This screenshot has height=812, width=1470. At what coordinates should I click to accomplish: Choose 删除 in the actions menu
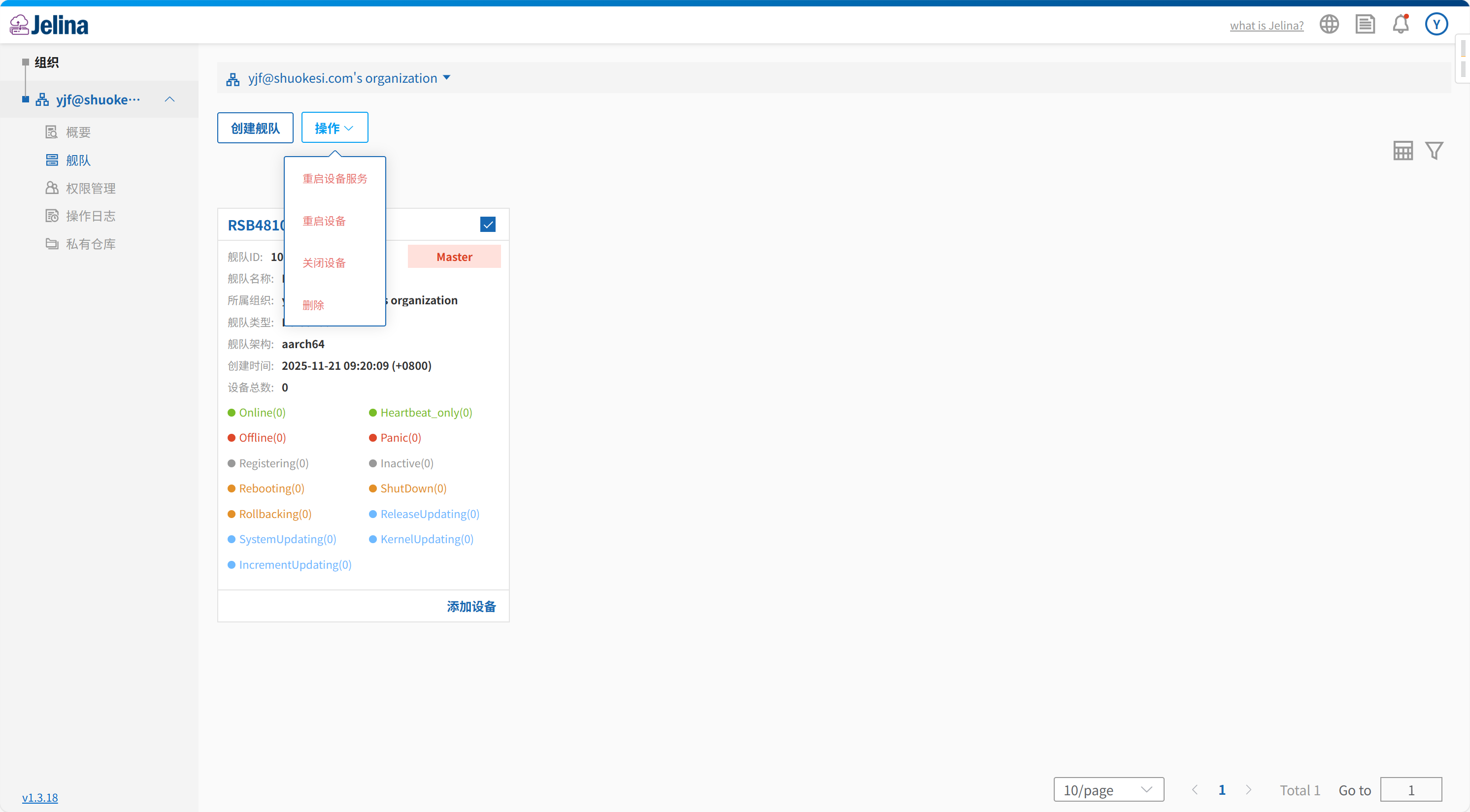coord(313,305)
